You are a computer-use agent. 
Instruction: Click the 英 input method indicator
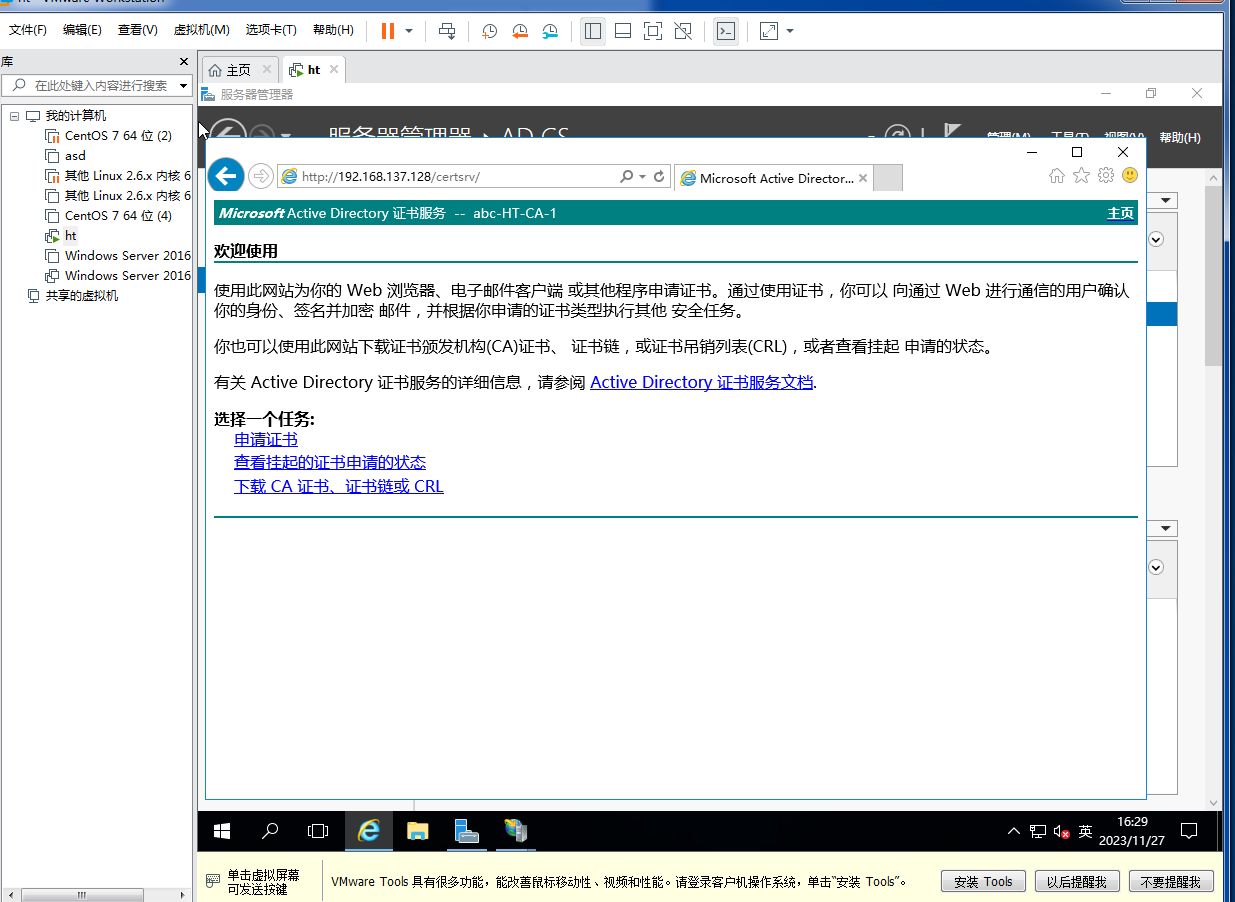click(1085, 831)
